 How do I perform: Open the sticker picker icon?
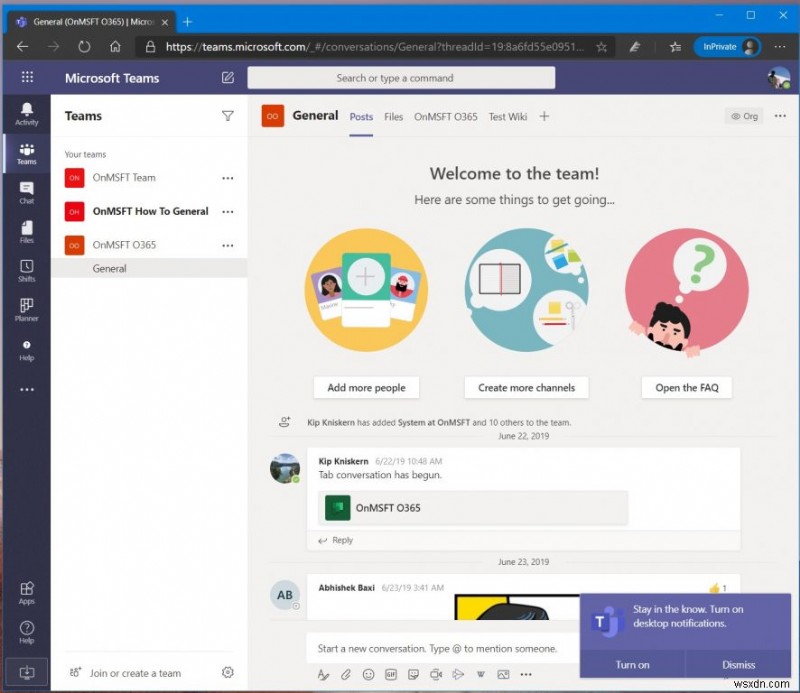point(413,674)
